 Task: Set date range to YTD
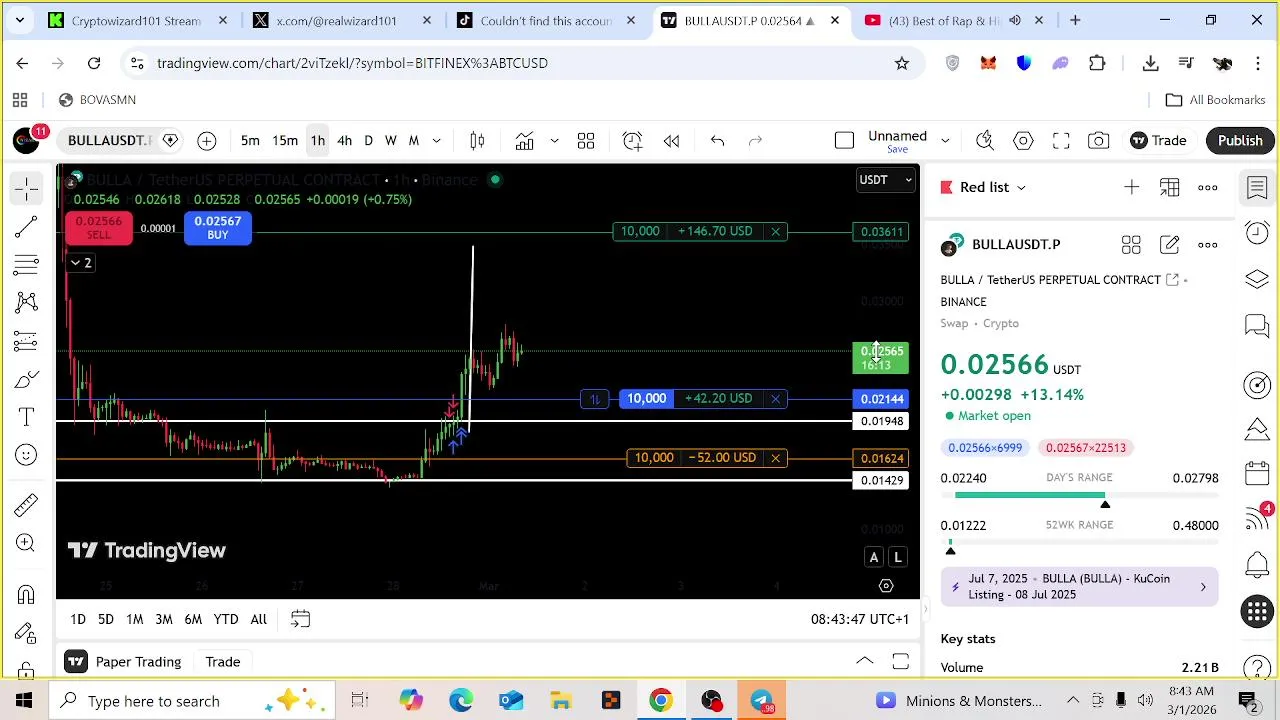(x=226, y=620)
